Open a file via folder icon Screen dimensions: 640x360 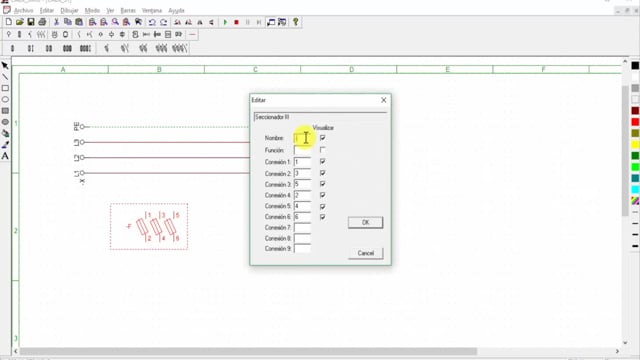point(20,22)
